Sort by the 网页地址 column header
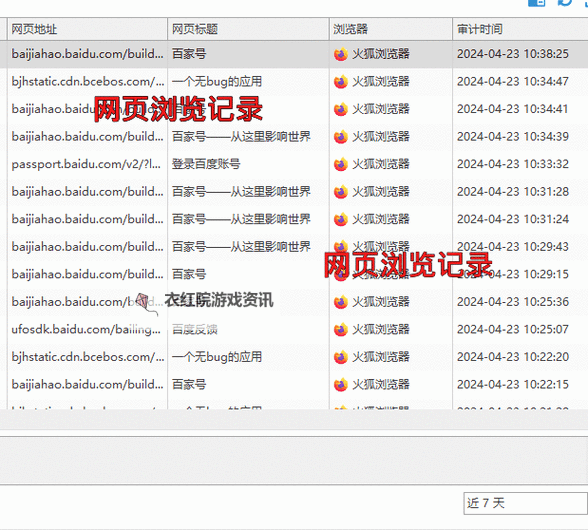Viewport: 588px width, 530px height. click(x=87, y=29)
